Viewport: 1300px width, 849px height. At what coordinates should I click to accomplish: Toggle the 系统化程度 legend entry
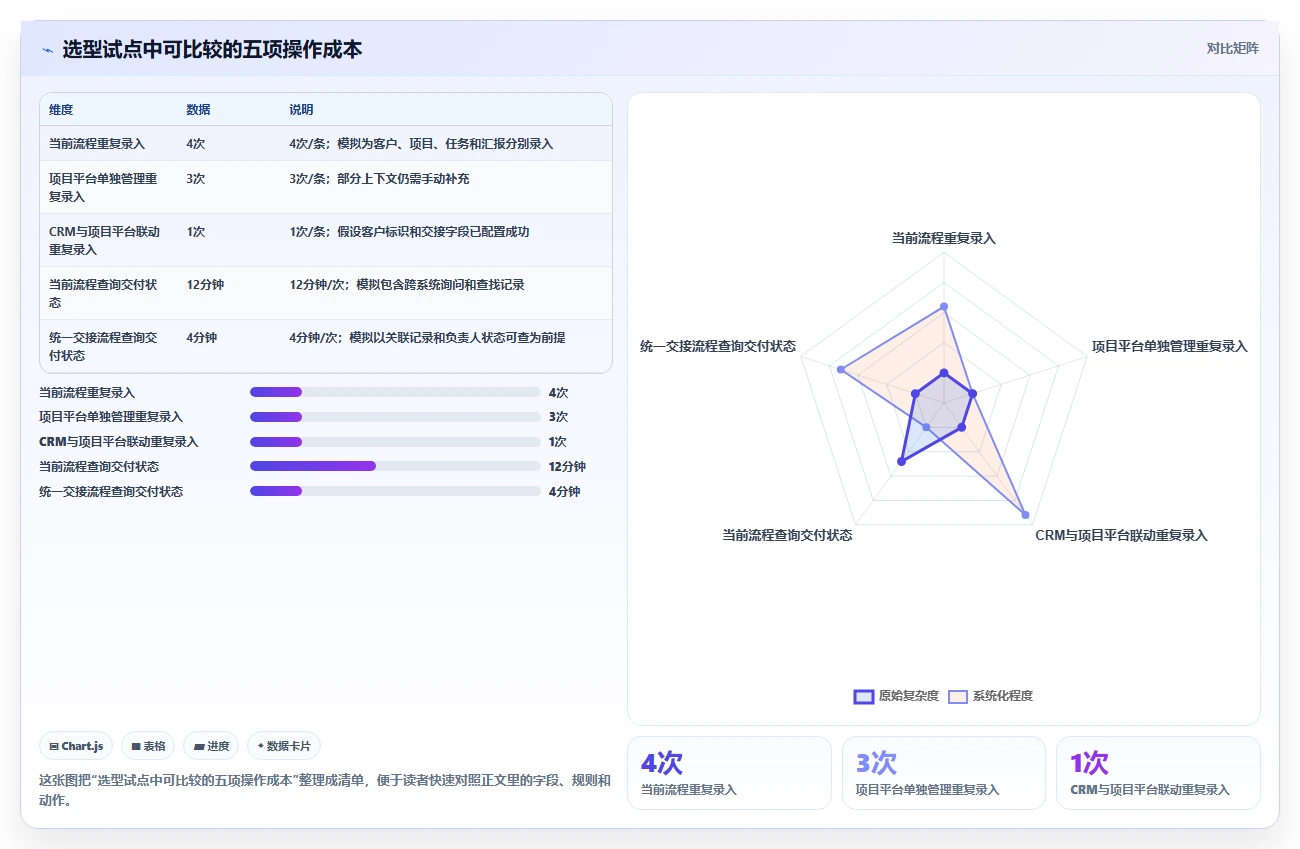click(990, 696)
